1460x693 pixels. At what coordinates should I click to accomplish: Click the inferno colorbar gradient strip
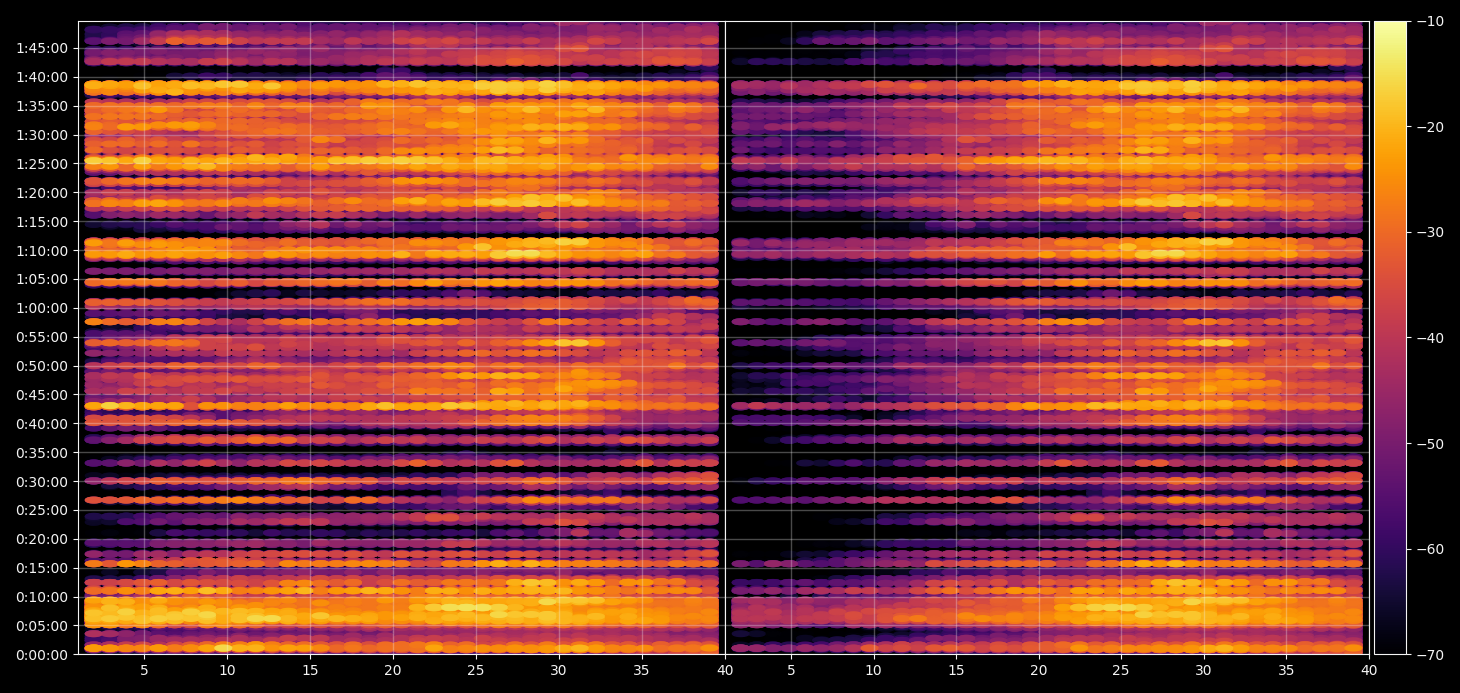[1390, 338]
